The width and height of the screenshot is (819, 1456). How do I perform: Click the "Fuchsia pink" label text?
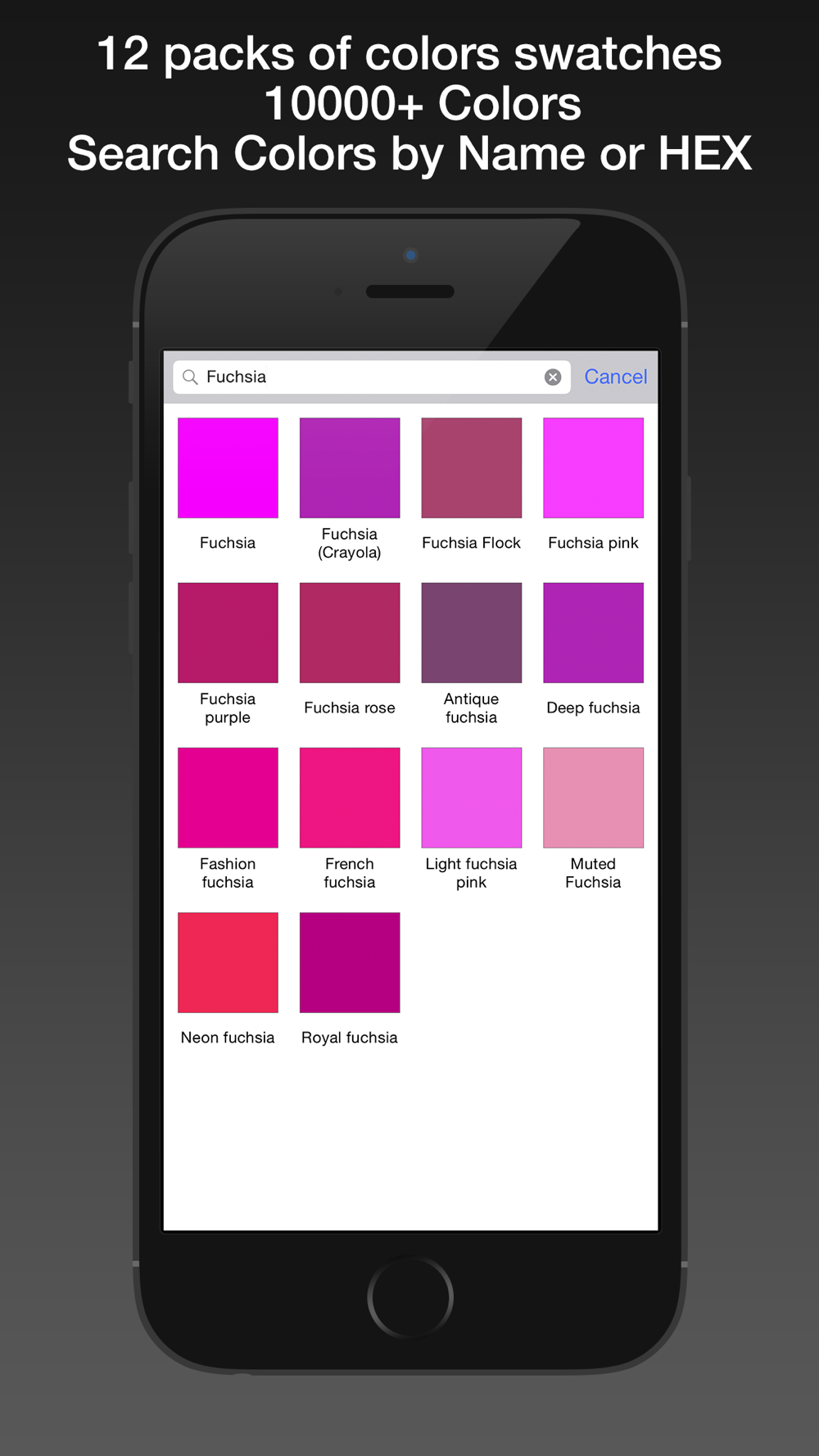click(x=593, y=543)
